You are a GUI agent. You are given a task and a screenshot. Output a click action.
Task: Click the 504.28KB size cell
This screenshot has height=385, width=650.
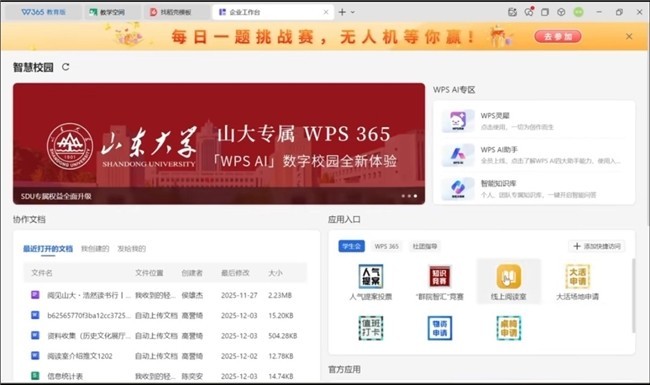click(283, 335)
